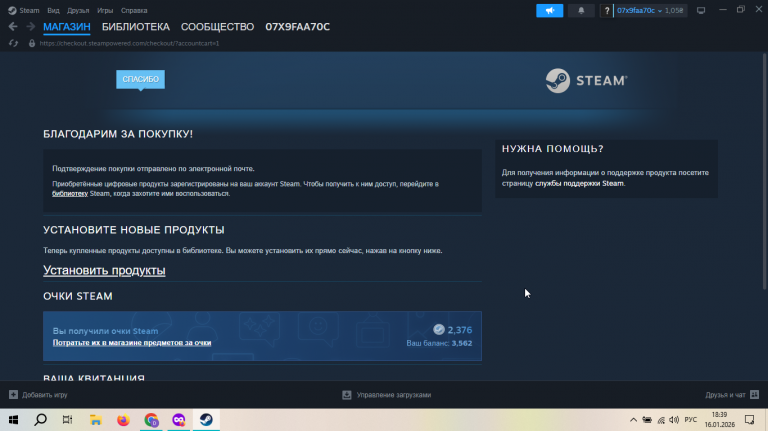
Task: Open Chrome from the taskbar
Action: pyautogui.click(x=151, y=420)
